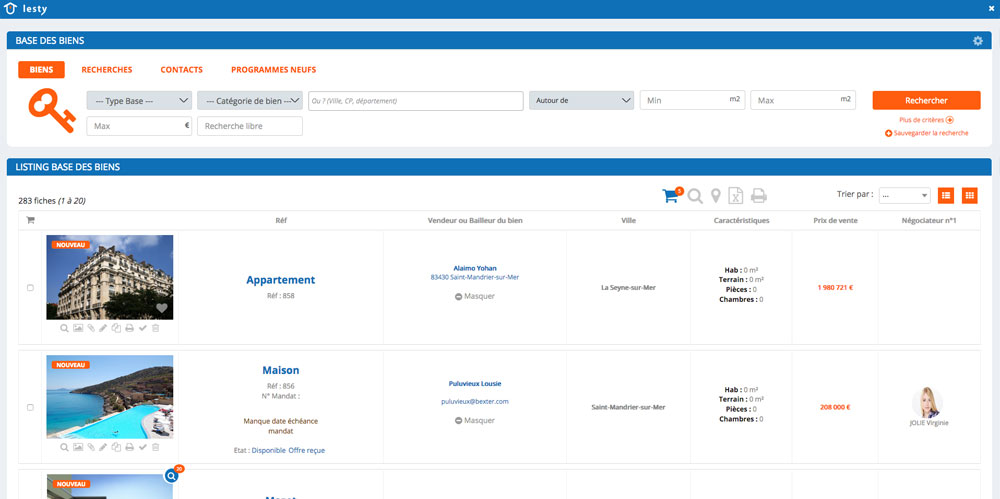Image resolution: width=1000 pixels, height=499 pixels.
Task: Click the orange key icon
Action: 52,111
